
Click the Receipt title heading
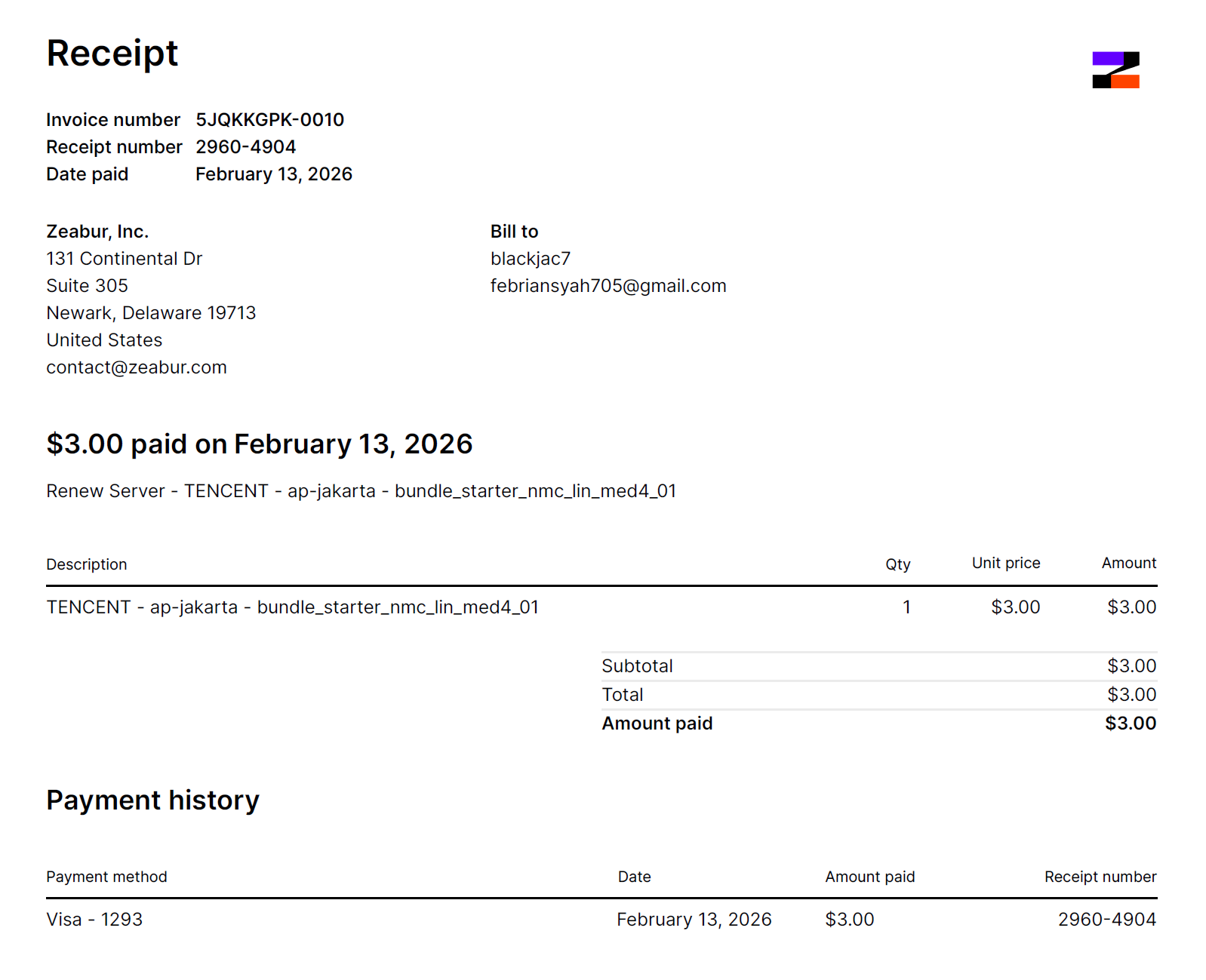[x=112, y=54]
